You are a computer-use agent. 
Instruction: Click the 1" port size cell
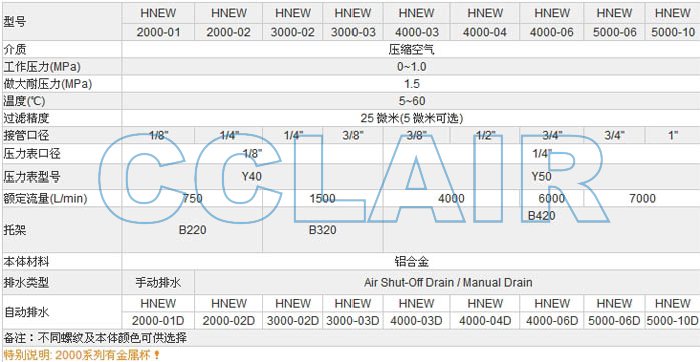672,135
